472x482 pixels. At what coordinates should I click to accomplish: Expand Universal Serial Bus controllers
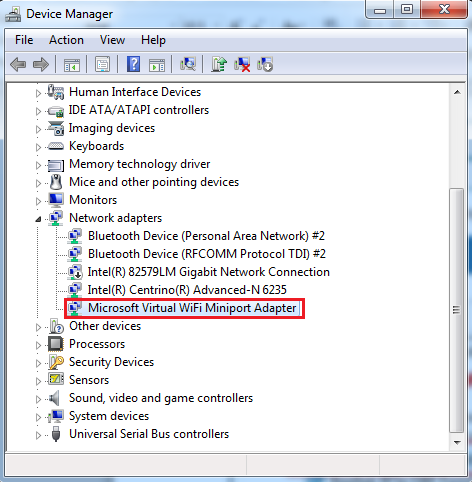(x=38, y=435)
